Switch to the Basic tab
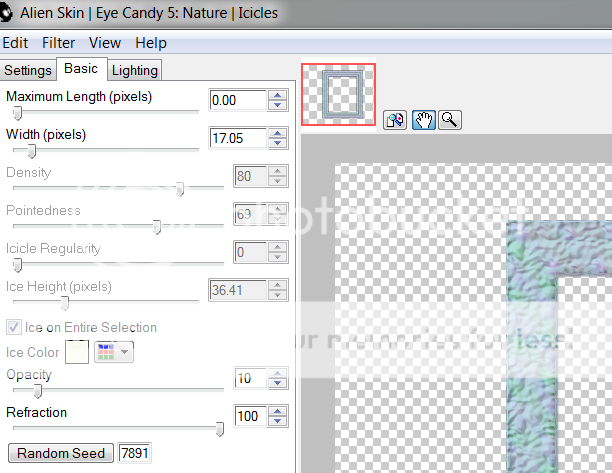The width and height of the screenshot is (612, 473). pyautogui.click(x=81, y=69)
